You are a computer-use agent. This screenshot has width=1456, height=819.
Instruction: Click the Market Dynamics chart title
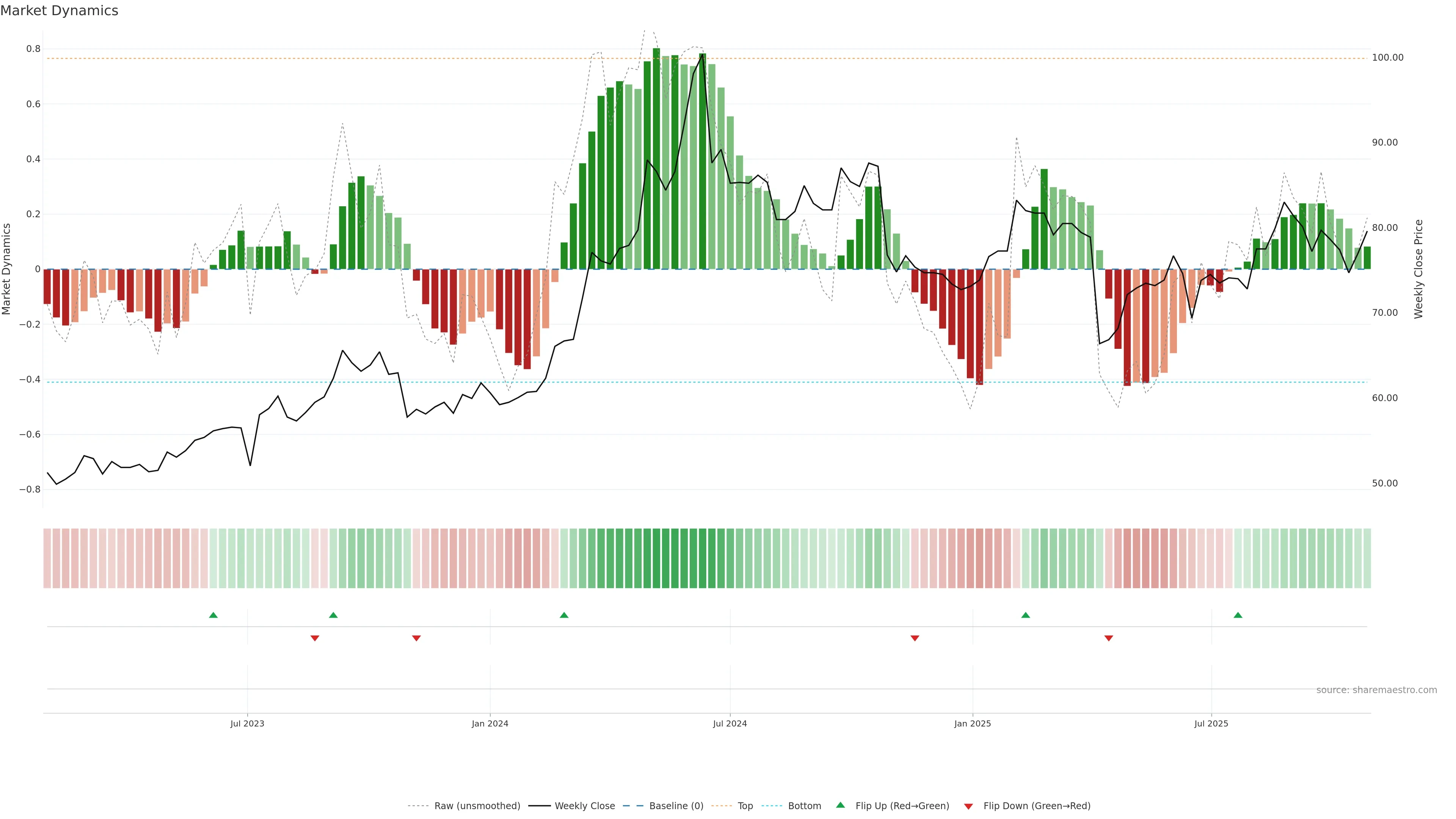coord(60,11)
